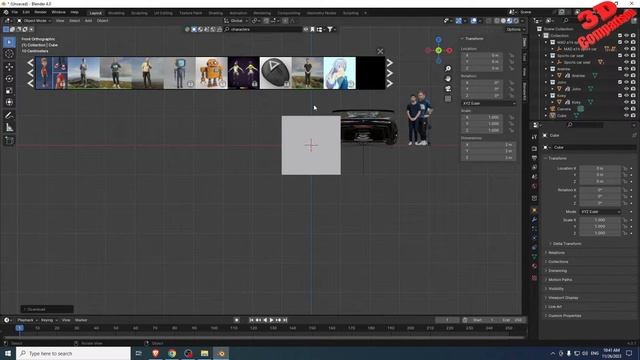Switch to the Layout workspace tab
The image size is (640, 360).
click(x=96, y=13)
